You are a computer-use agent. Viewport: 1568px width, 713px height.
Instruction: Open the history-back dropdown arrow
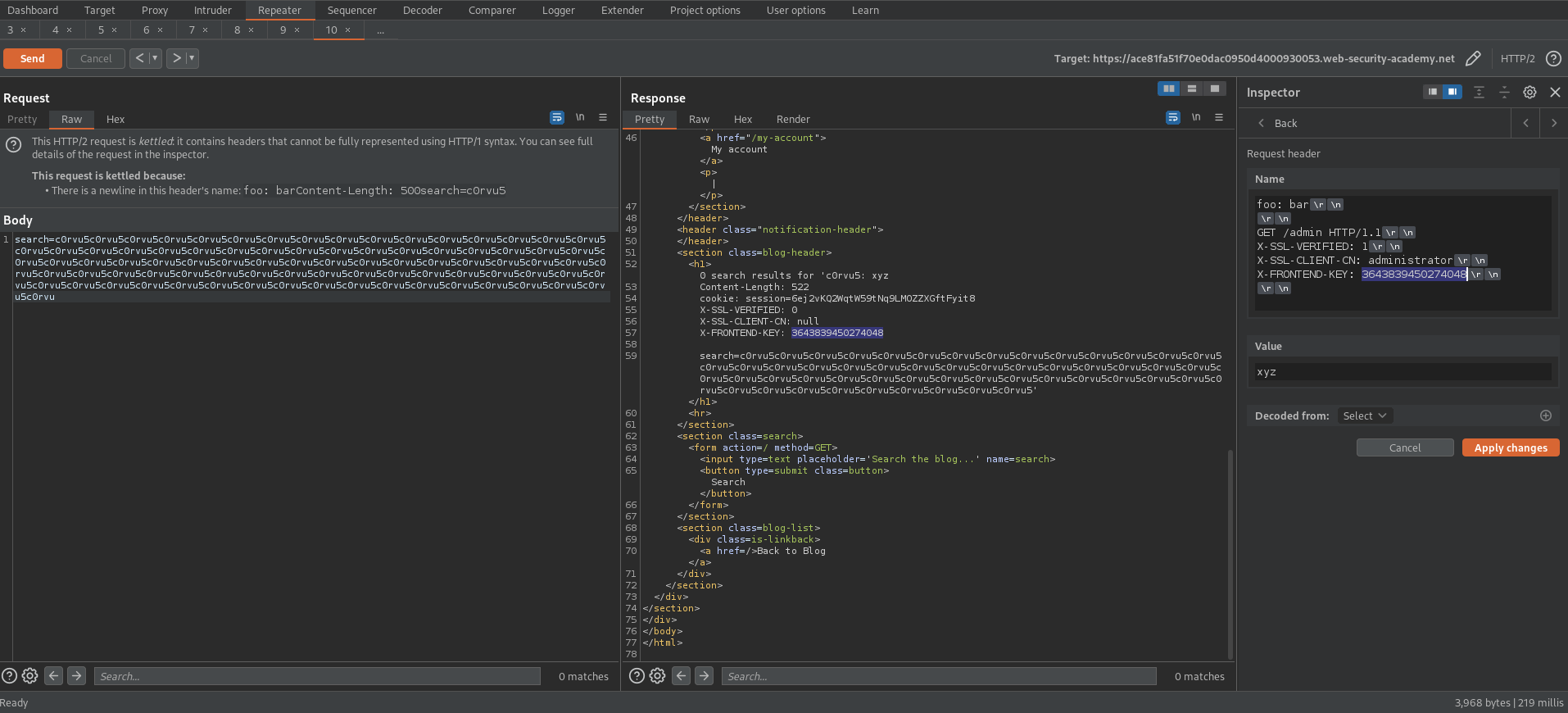click(155, 58)
